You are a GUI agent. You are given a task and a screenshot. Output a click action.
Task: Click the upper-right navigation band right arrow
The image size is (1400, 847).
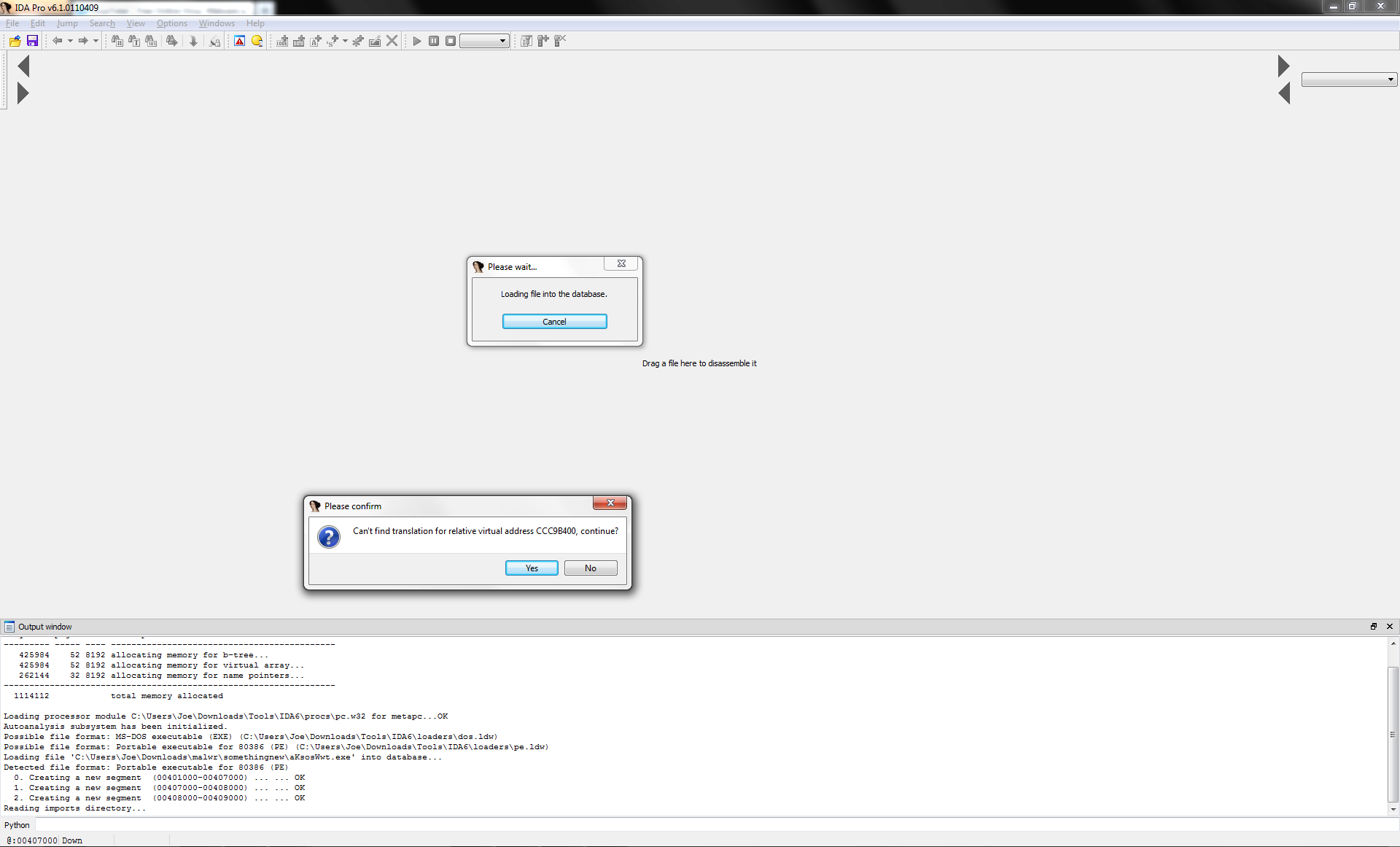[1284, 66]
